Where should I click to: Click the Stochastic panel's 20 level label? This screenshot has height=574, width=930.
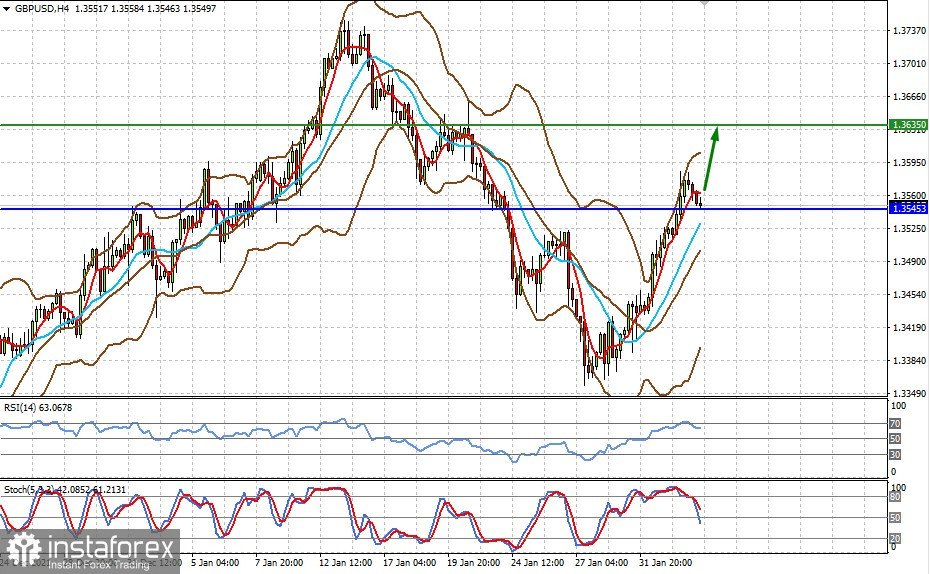(895, 538)
